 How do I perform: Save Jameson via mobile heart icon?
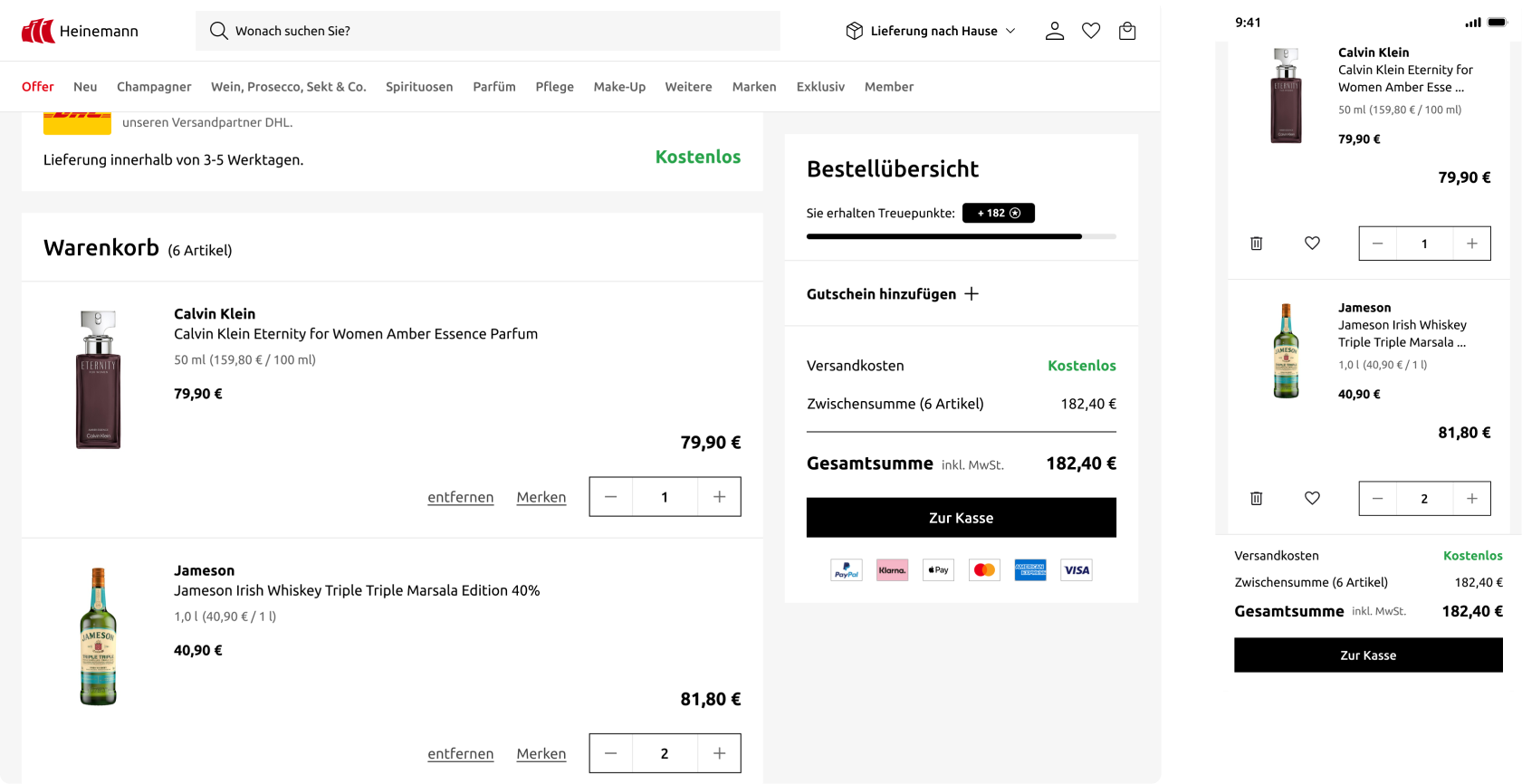(x=1312, y=498)
